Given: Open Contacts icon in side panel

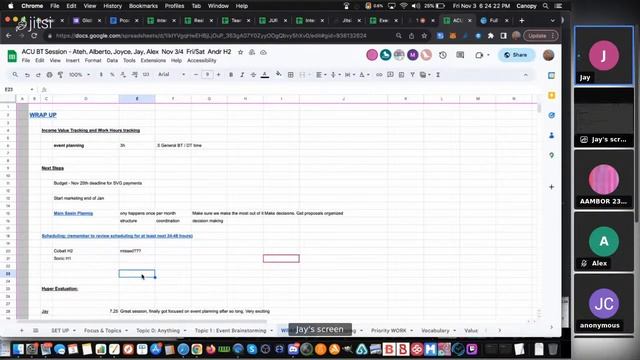Looking at the screenshot, I should pyautogui.click(x=551, y=135).
